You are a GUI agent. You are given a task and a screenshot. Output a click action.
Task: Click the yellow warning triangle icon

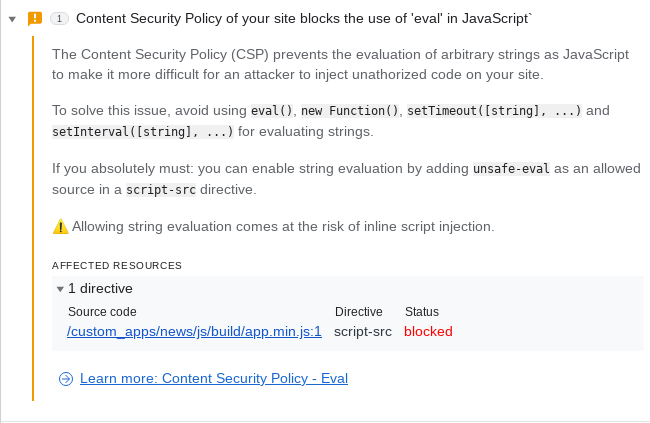tap(61, 227)
